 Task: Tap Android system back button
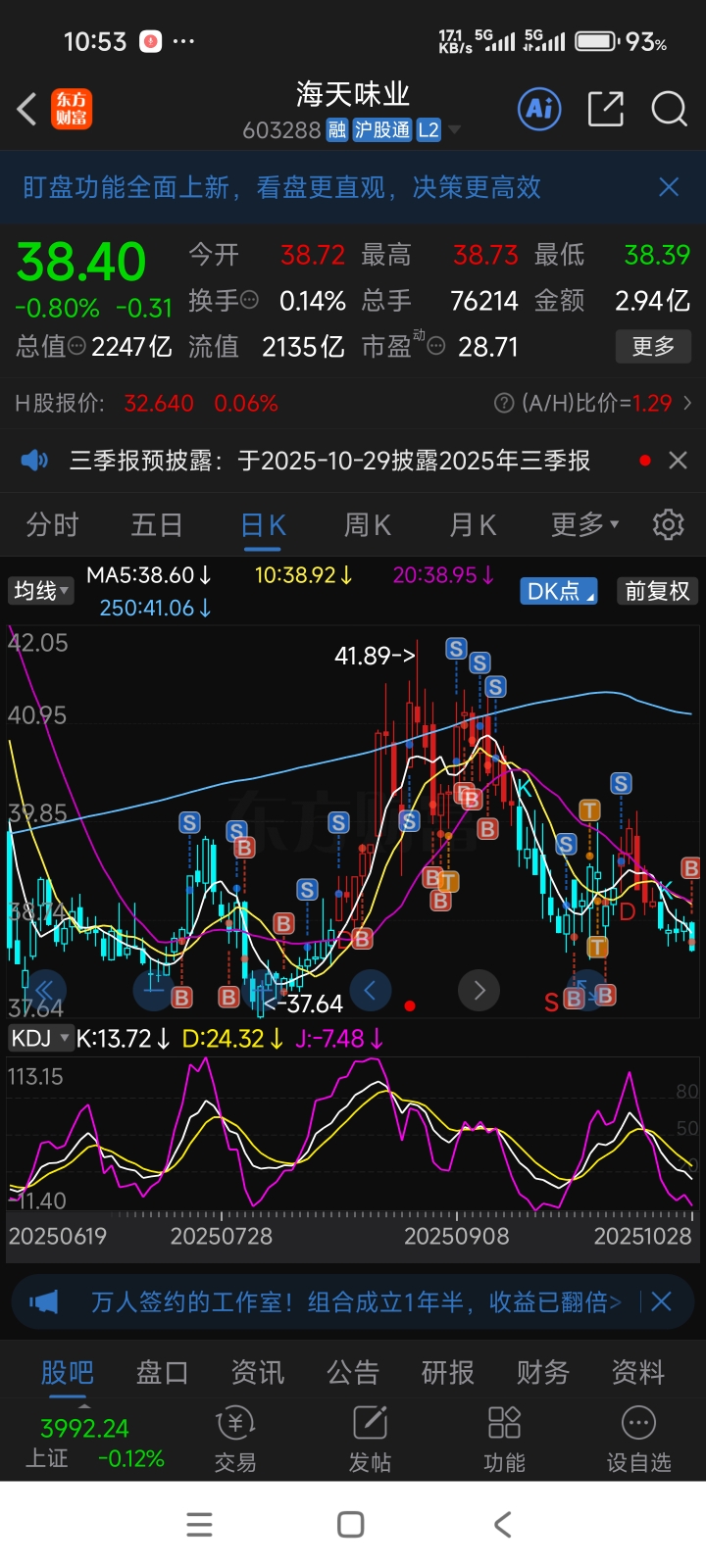point(503,1525)
